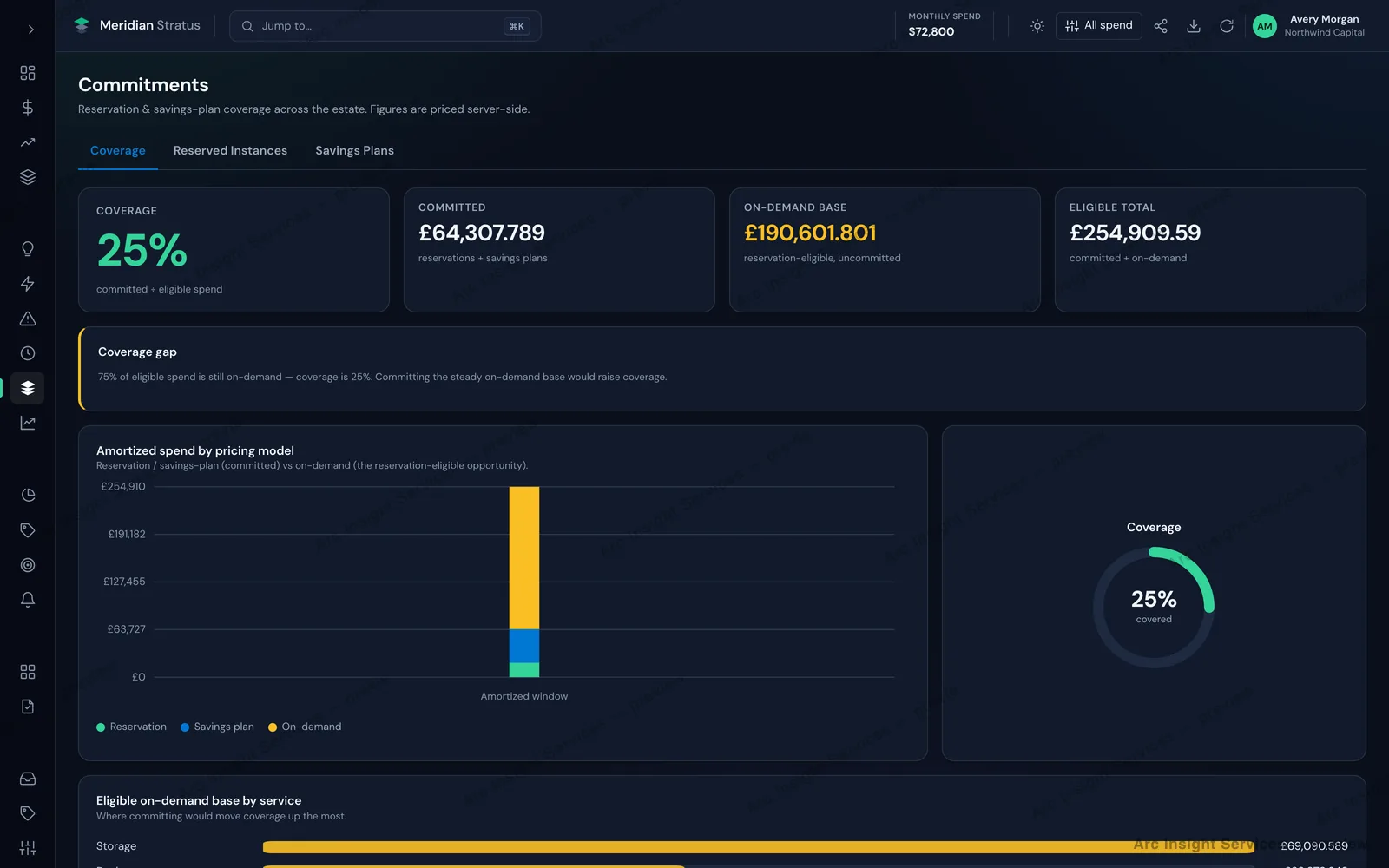This screenshot has height=868, width=1389.
Task: Toggle the light theme sun icon
Action: 1037,26
